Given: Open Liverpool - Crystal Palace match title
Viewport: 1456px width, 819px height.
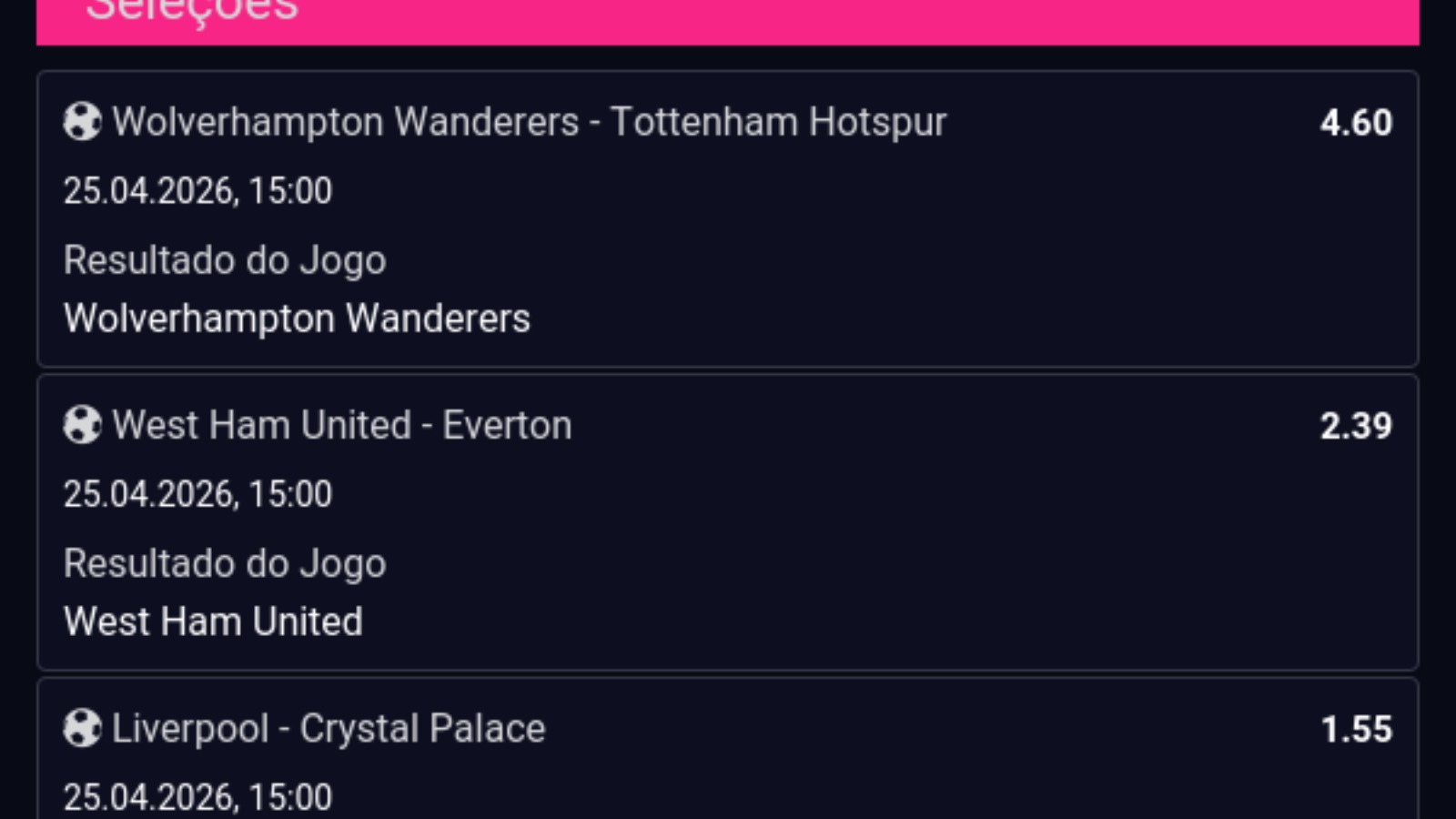Looking at the screenshot, I should 328,728.
